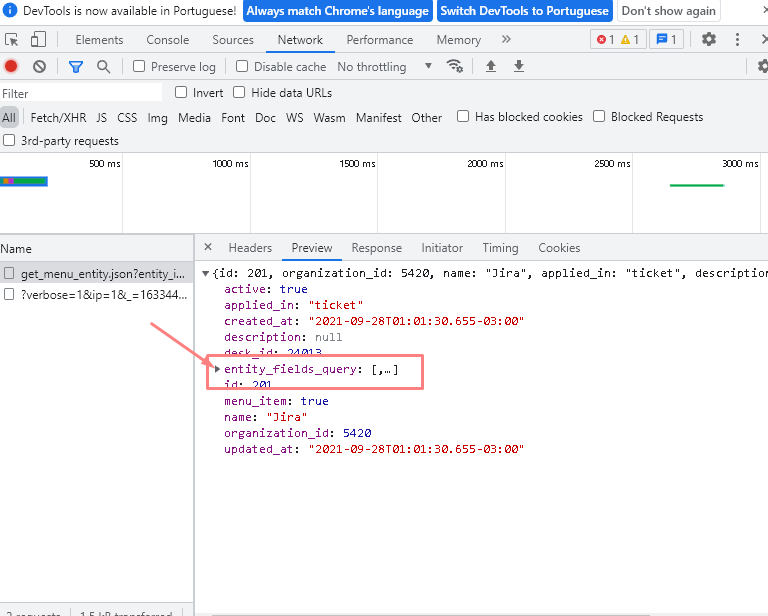Click the Name column header
The width and height of the screenshot is (768, 616).
(96, 248)
